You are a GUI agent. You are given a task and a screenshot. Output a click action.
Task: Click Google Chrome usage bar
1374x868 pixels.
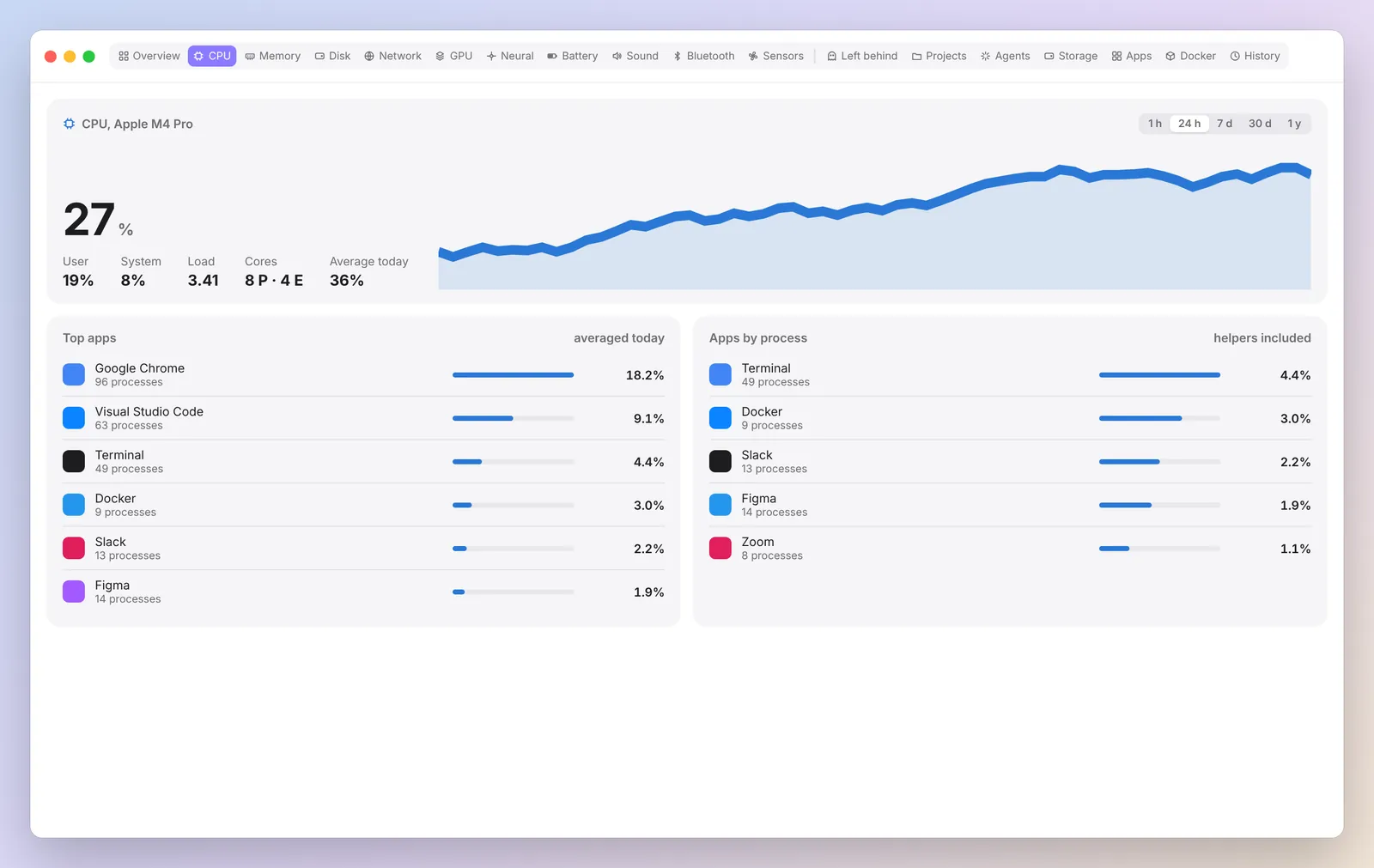tap(513, 375)
